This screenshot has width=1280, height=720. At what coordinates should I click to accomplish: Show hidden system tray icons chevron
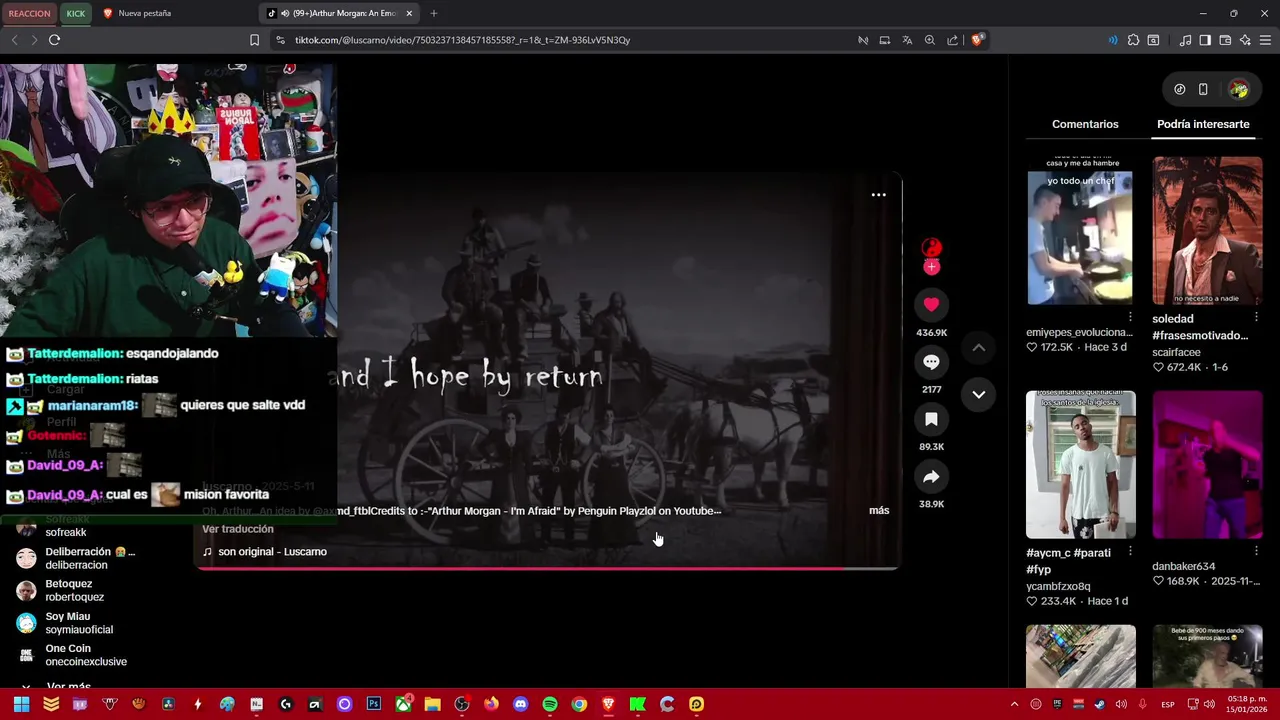(x=1014, y=704)
